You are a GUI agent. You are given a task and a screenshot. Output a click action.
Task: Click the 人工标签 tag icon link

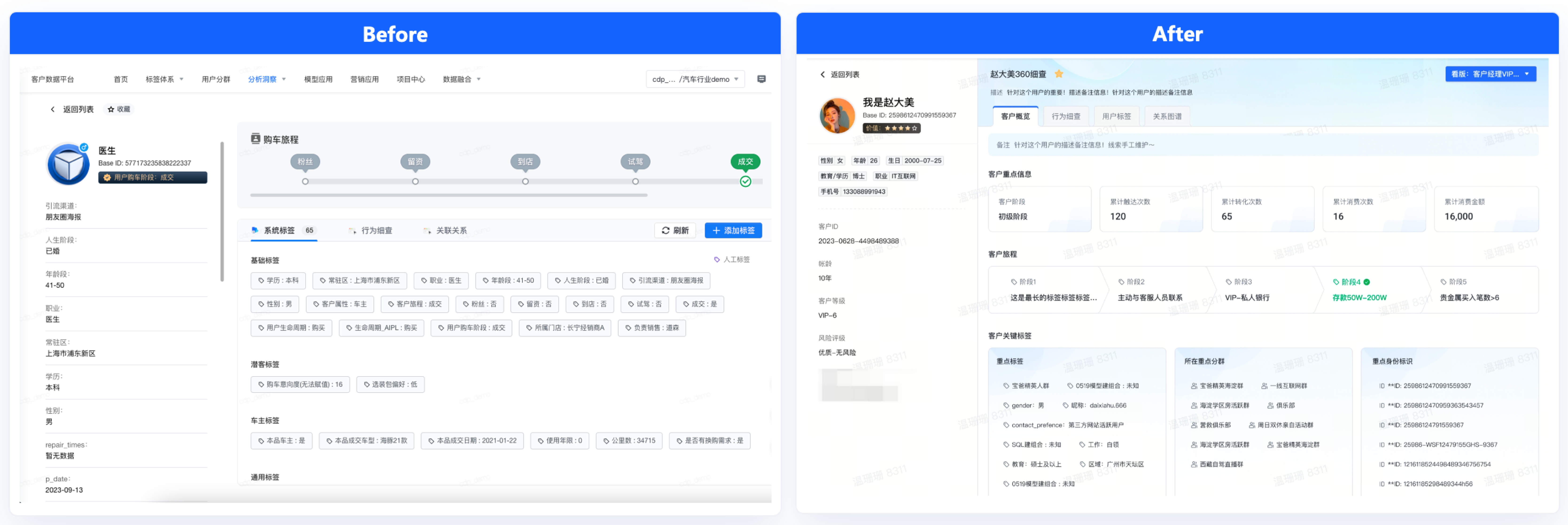click(731, 259)
